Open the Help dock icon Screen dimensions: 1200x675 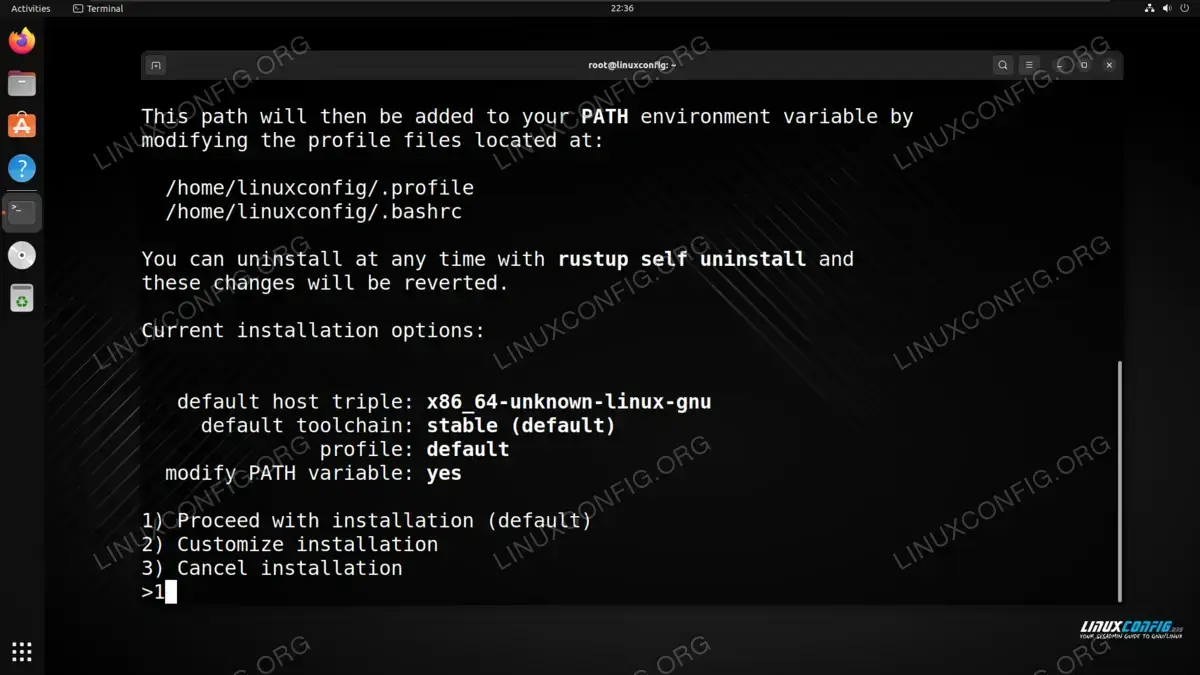(x=22, y=168)
